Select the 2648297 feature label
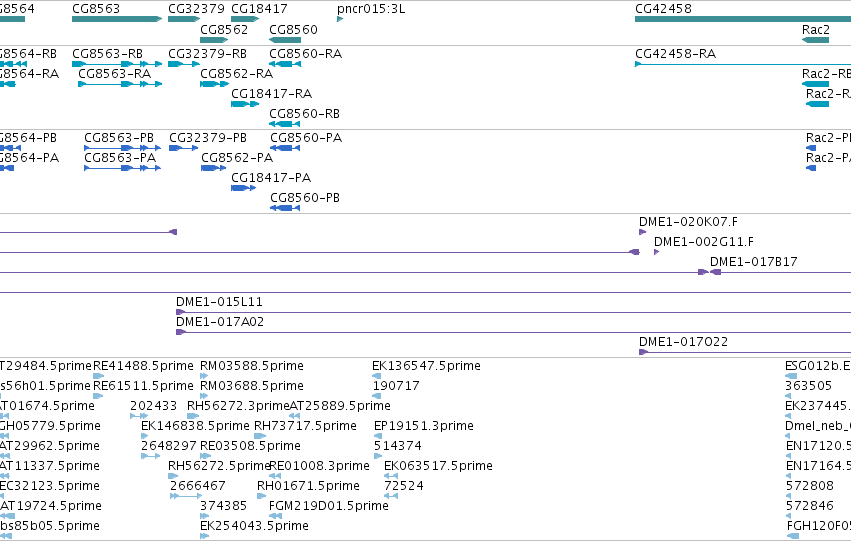851x541 pixels. (169, 447)
